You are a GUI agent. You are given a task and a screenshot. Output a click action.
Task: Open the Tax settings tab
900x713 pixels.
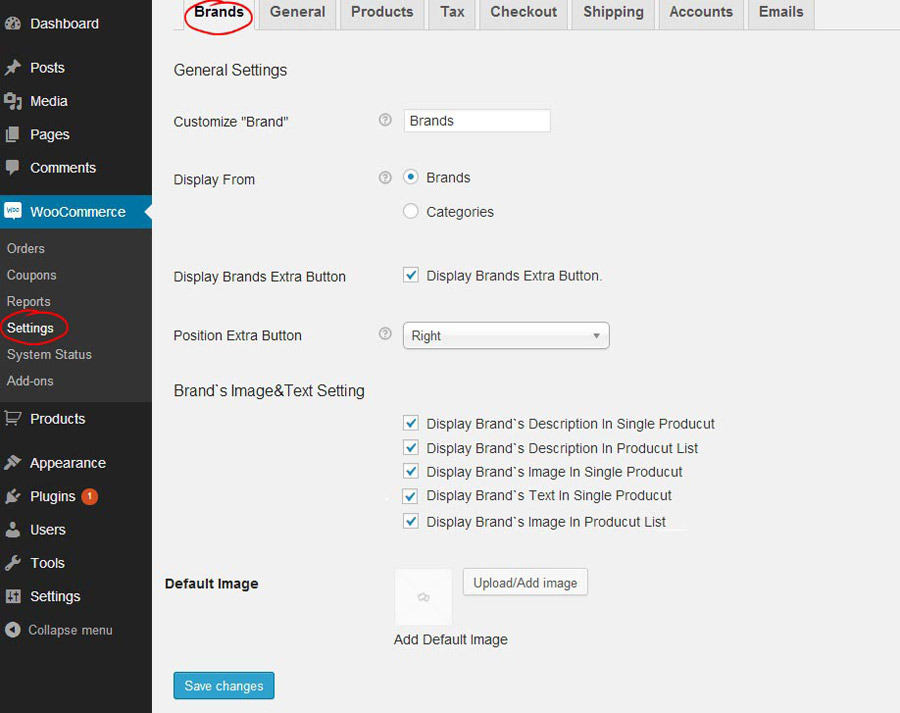452,13
